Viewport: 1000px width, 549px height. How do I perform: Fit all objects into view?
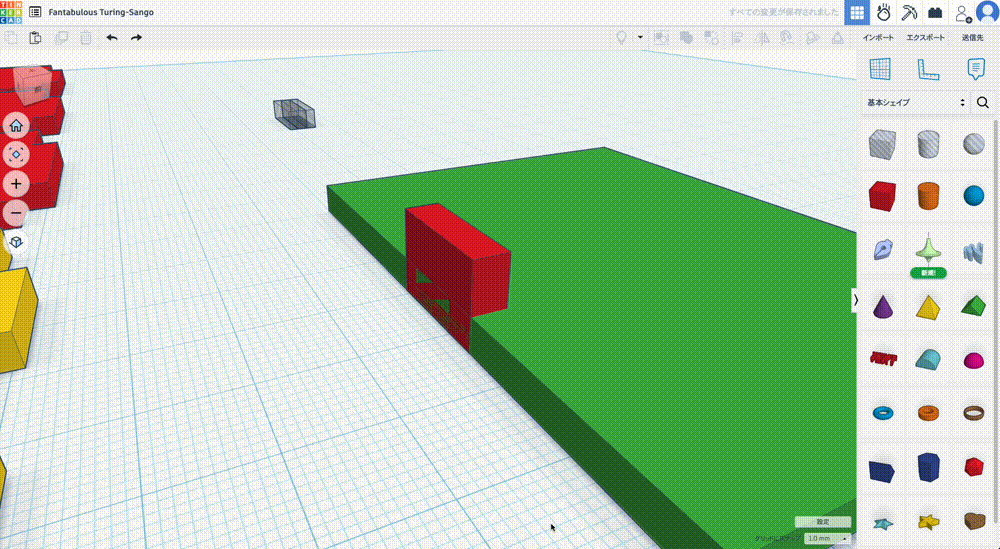[17, 155]
